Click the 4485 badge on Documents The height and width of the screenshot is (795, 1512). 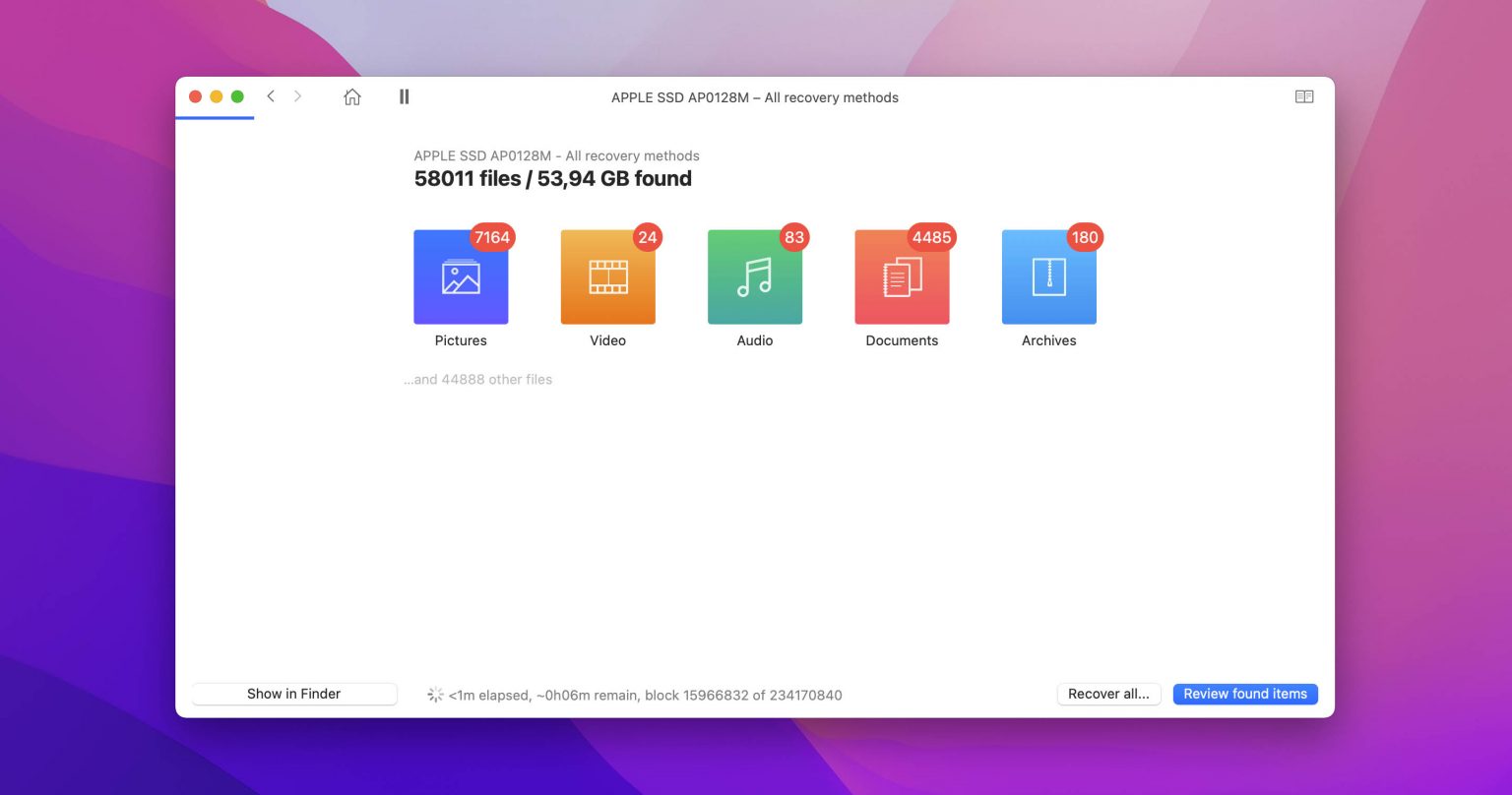[932, 237]
